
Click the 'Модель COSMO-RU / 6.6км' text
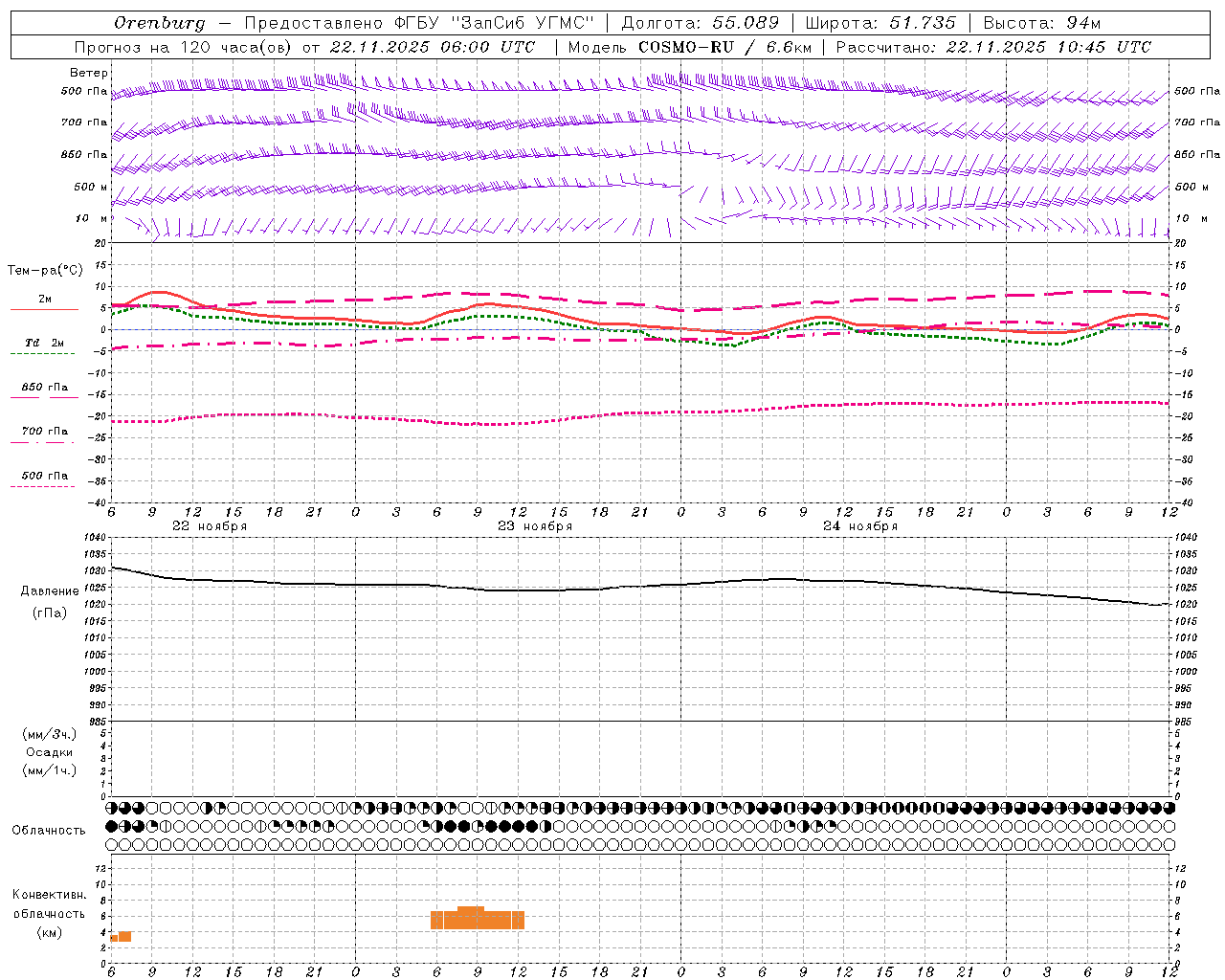[689, 47]
